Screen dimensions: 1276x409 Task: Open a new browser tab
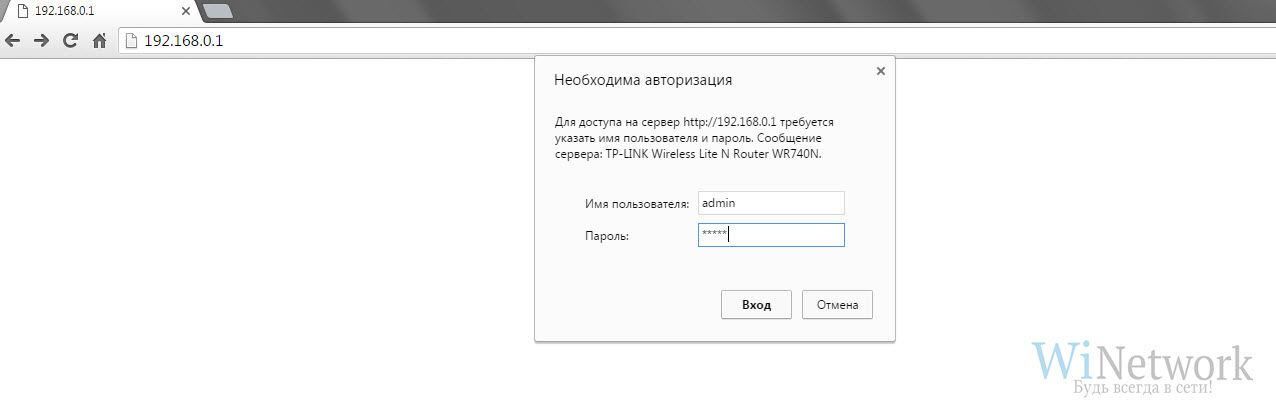click(217, 11)
